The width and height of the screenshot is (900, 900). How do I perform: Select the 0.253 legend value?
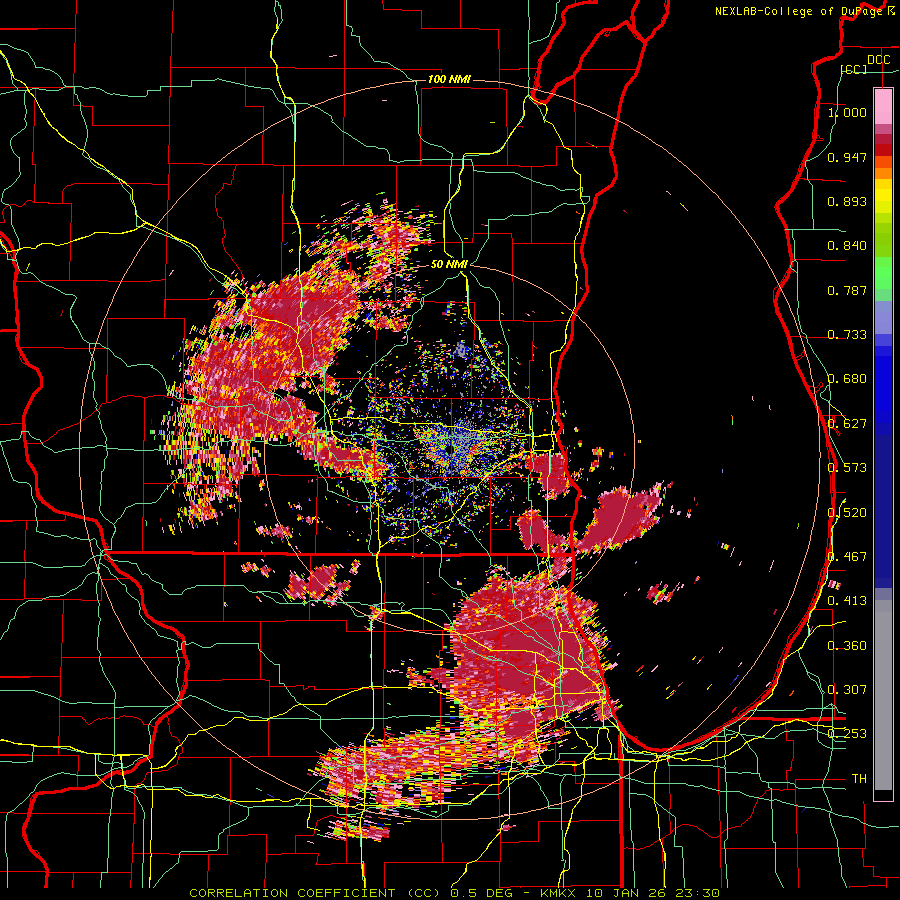pos(847,734)
